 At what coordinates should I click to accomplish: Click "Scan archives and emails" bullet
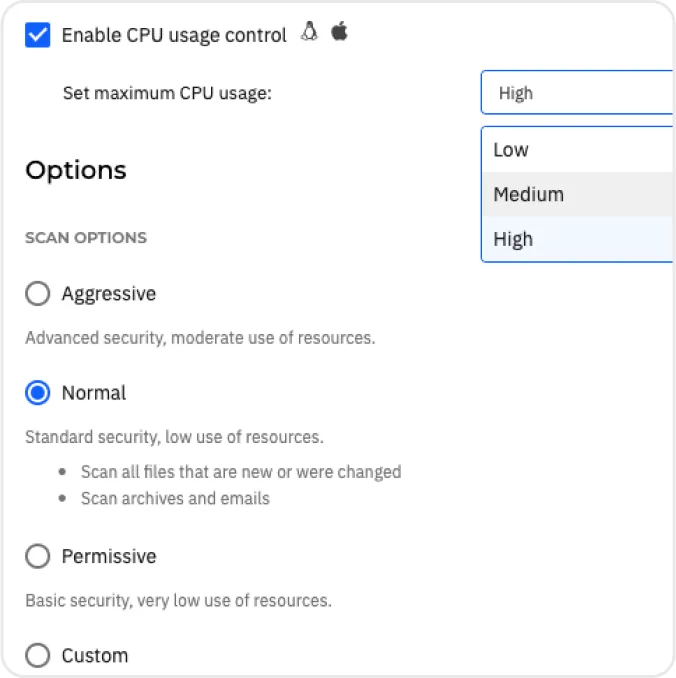pos(175,498)
